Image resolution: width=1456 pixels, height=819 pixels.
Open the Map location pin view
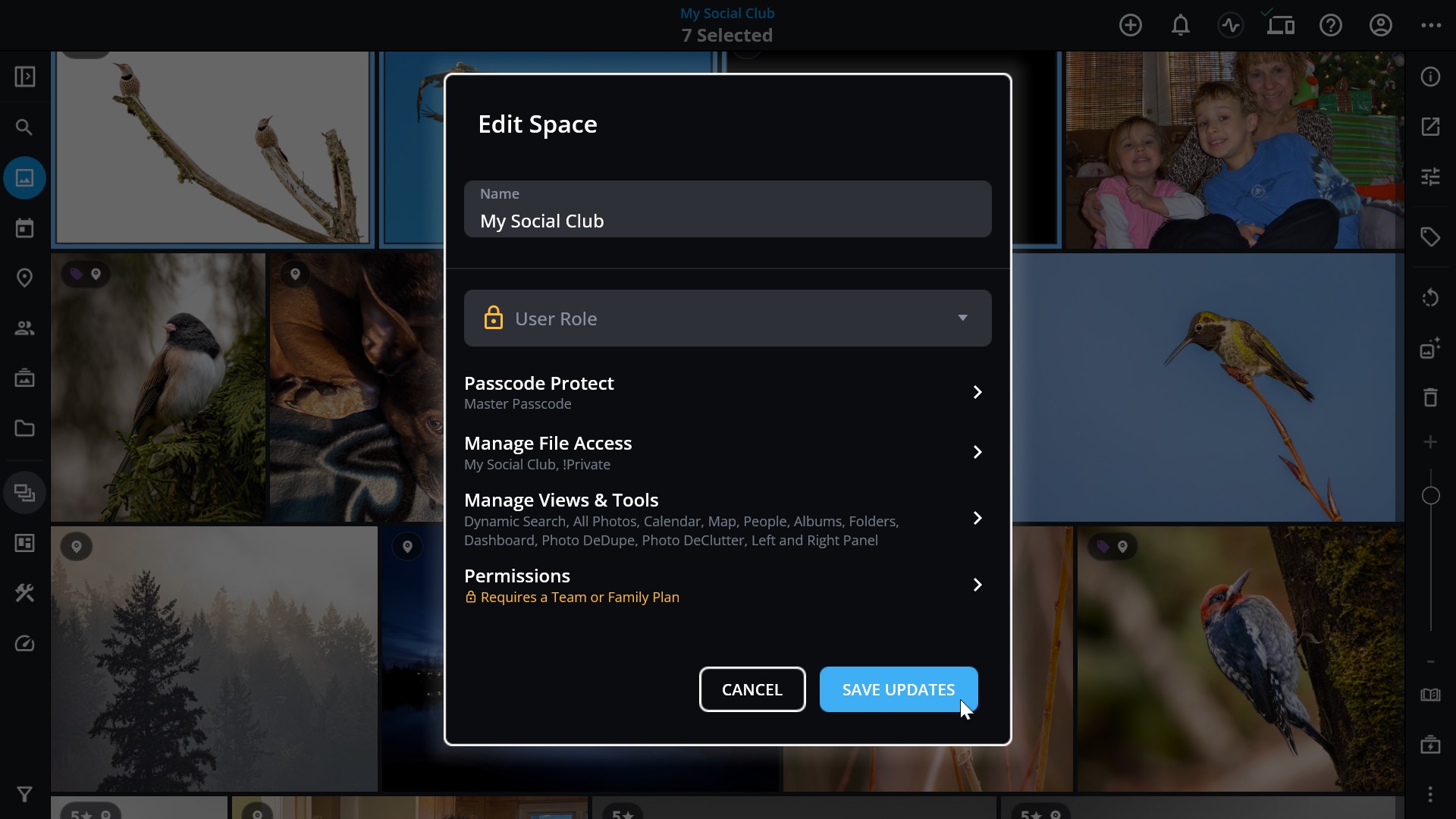click(24, 278)
